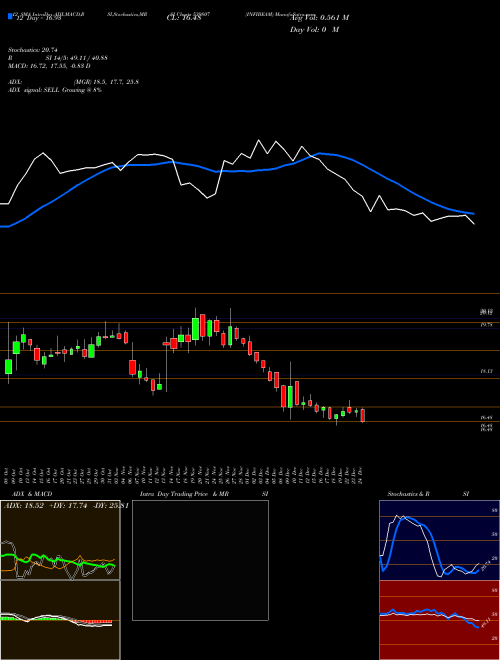Screen dimensions: 500x660
Task: Click the last red candlestick on the price chart
Action: (x=363, y=415)
